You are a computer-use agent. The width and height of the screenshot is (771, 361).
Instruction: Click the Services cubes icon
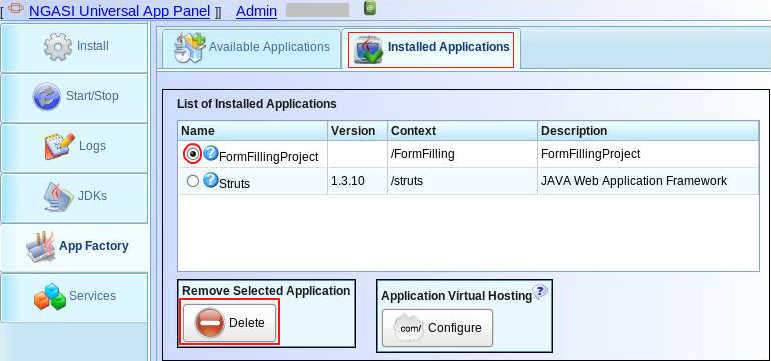coord(50,297)
